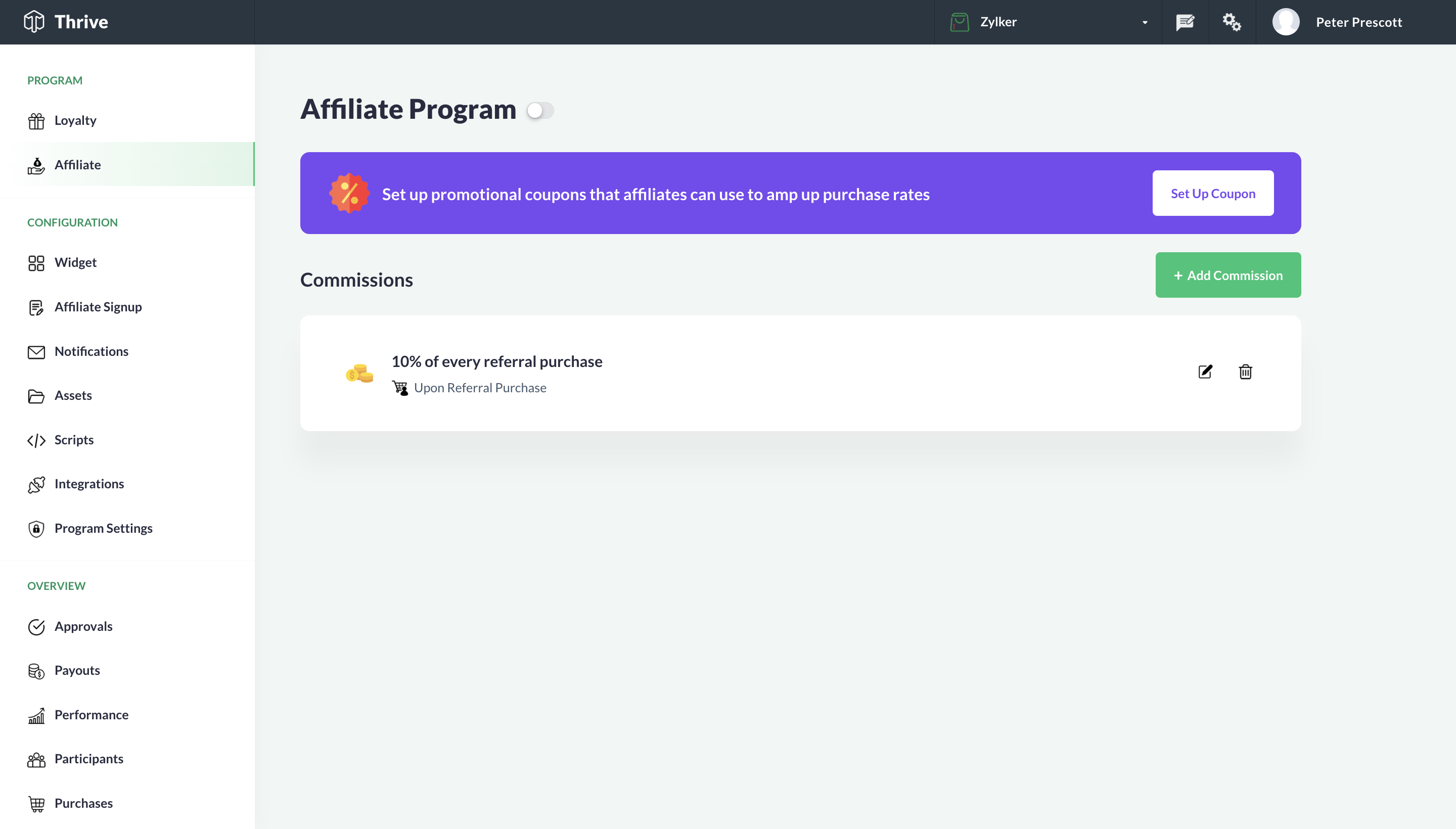Enable the Affiliate Program toggle
The height and width of the screenshot is (829, 1456).
coord(539,110)
